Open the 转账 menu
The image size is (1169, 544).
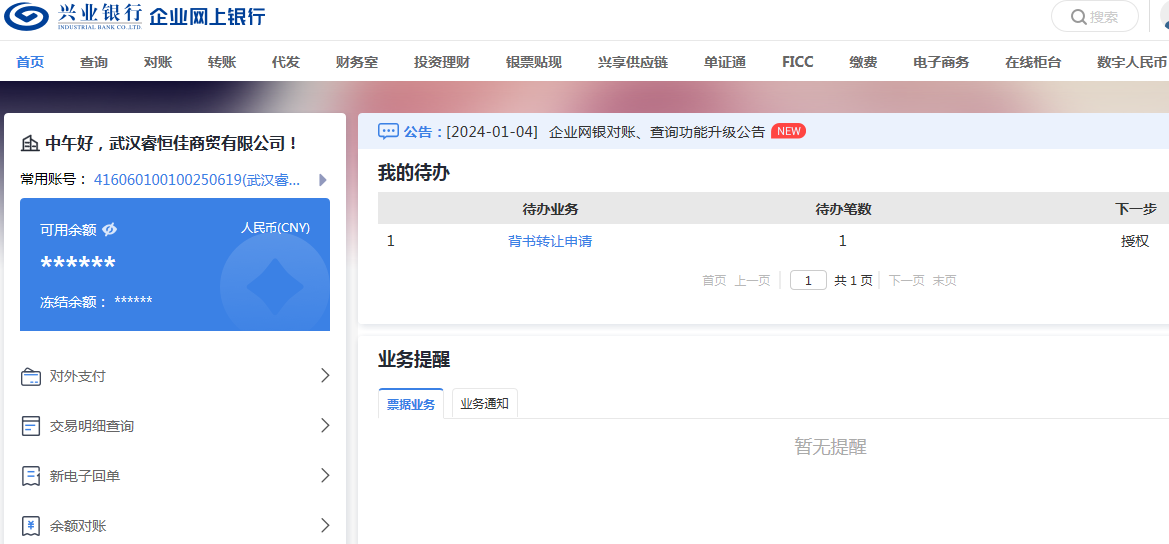pyautogui.click(x=222, y=63)
